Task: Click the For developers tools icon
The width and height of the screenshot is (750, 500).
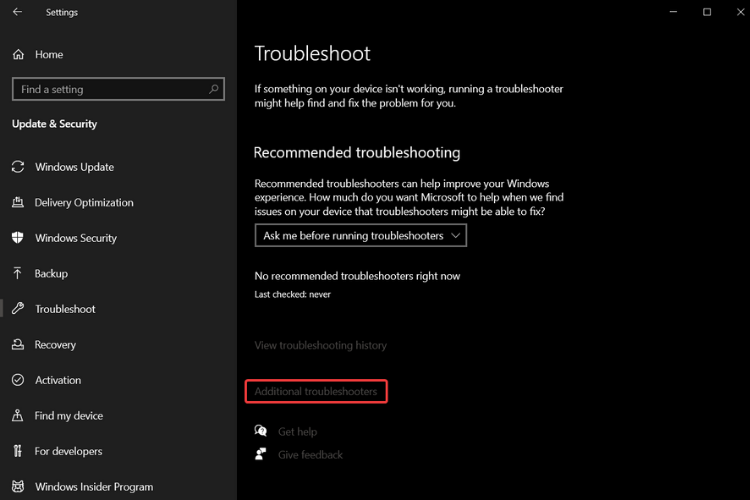Action: pyautogui.click(x=17, y=451)
